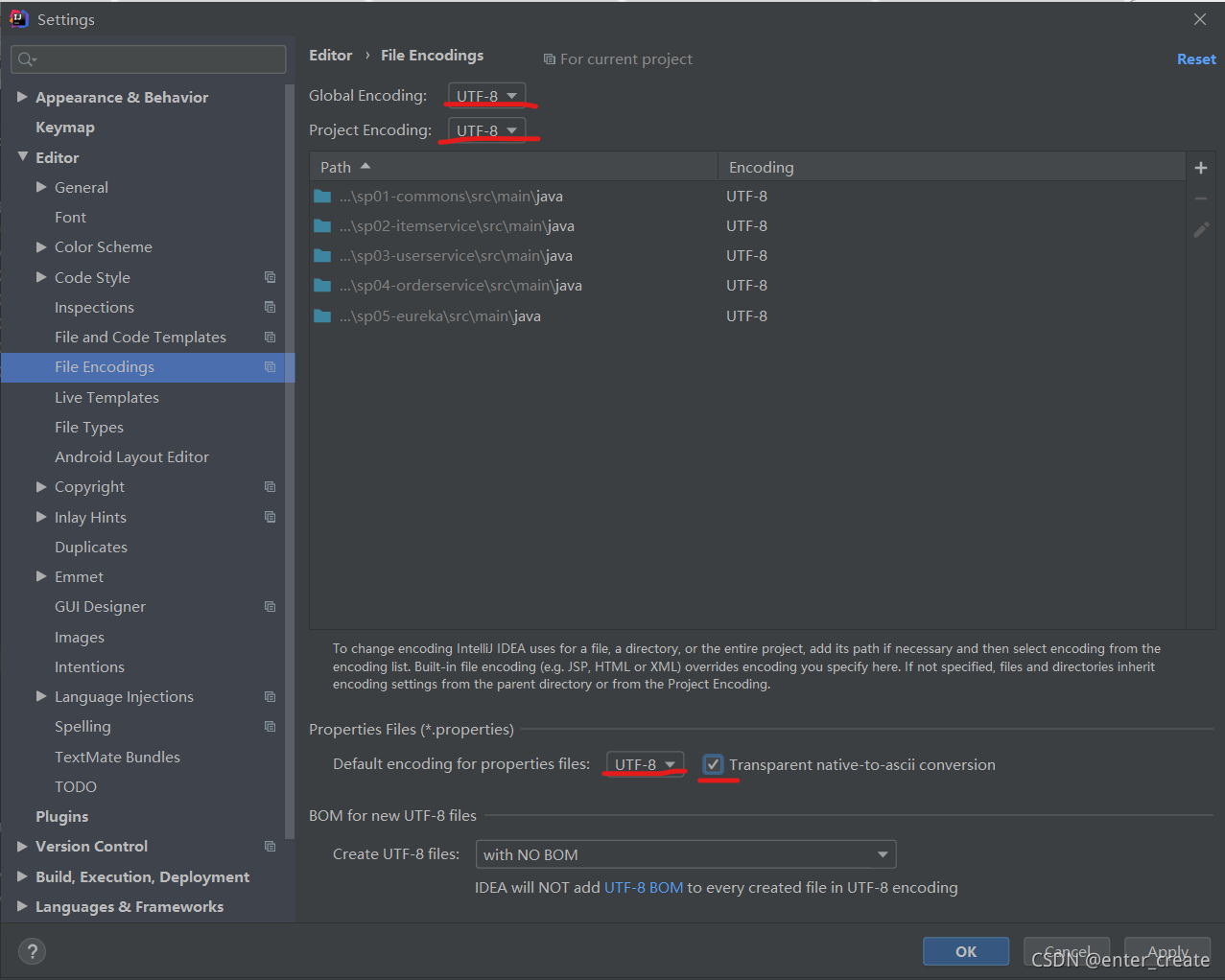Click folder icon of sp03-userservice row
Viewport: 1225px width, 980px height.
point(322,256)
